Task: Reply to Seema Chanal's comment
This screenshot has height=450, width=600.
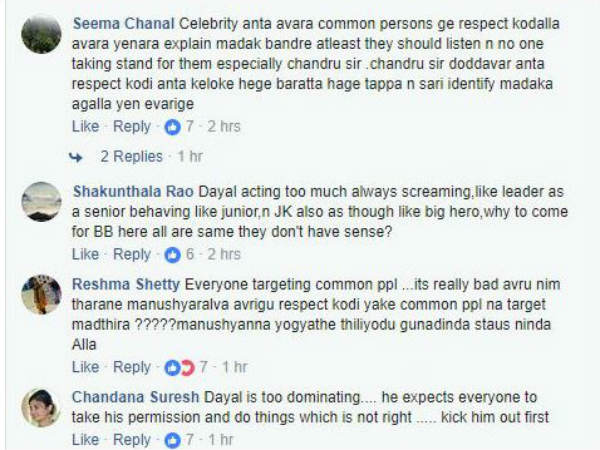Action: (x=131, y=127)
